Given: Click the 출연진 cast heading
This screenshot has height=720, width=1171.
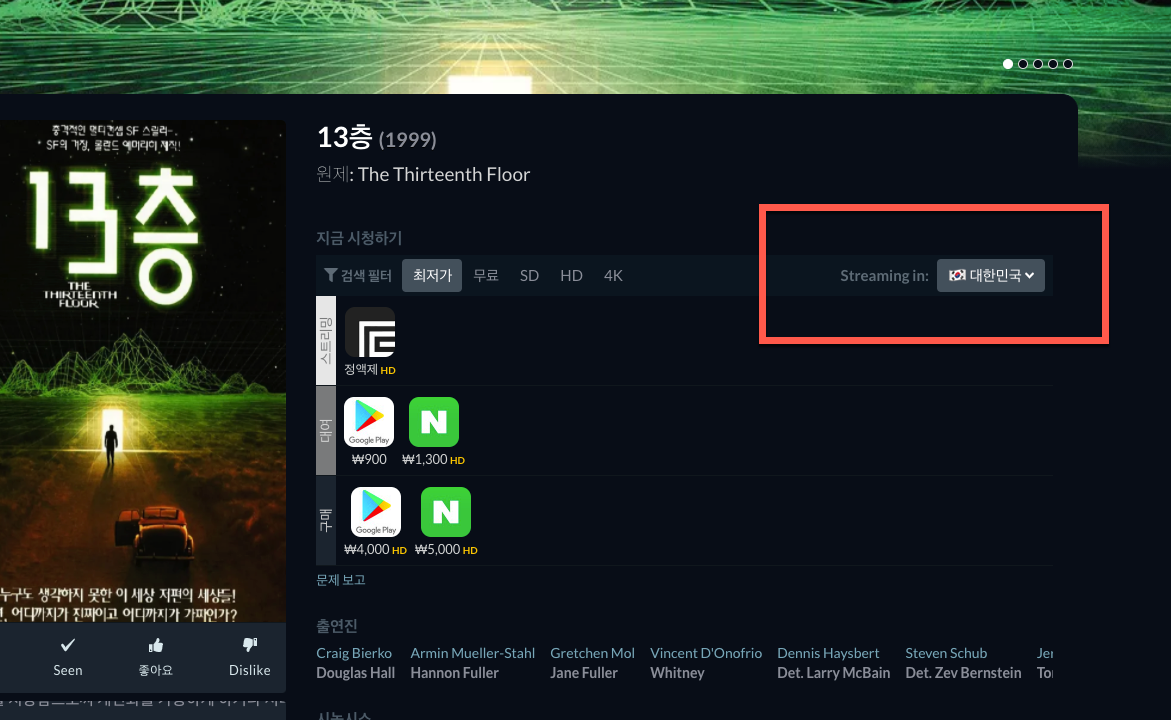Looking at the screenshot, I should [x=337, y=626].
